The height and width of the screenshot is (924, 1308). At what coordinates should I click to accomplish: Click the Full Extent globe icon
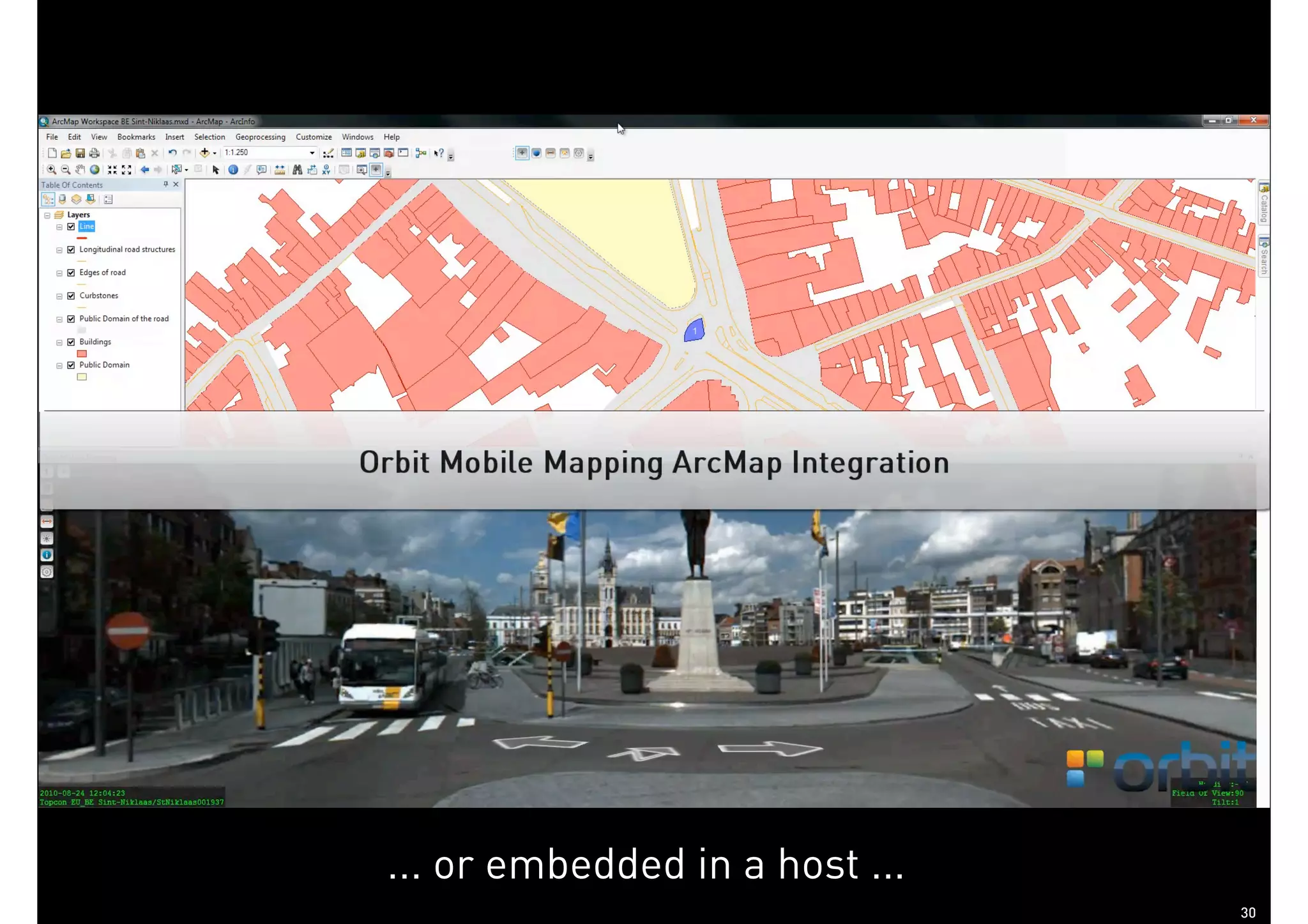click(x=95, y=170)
